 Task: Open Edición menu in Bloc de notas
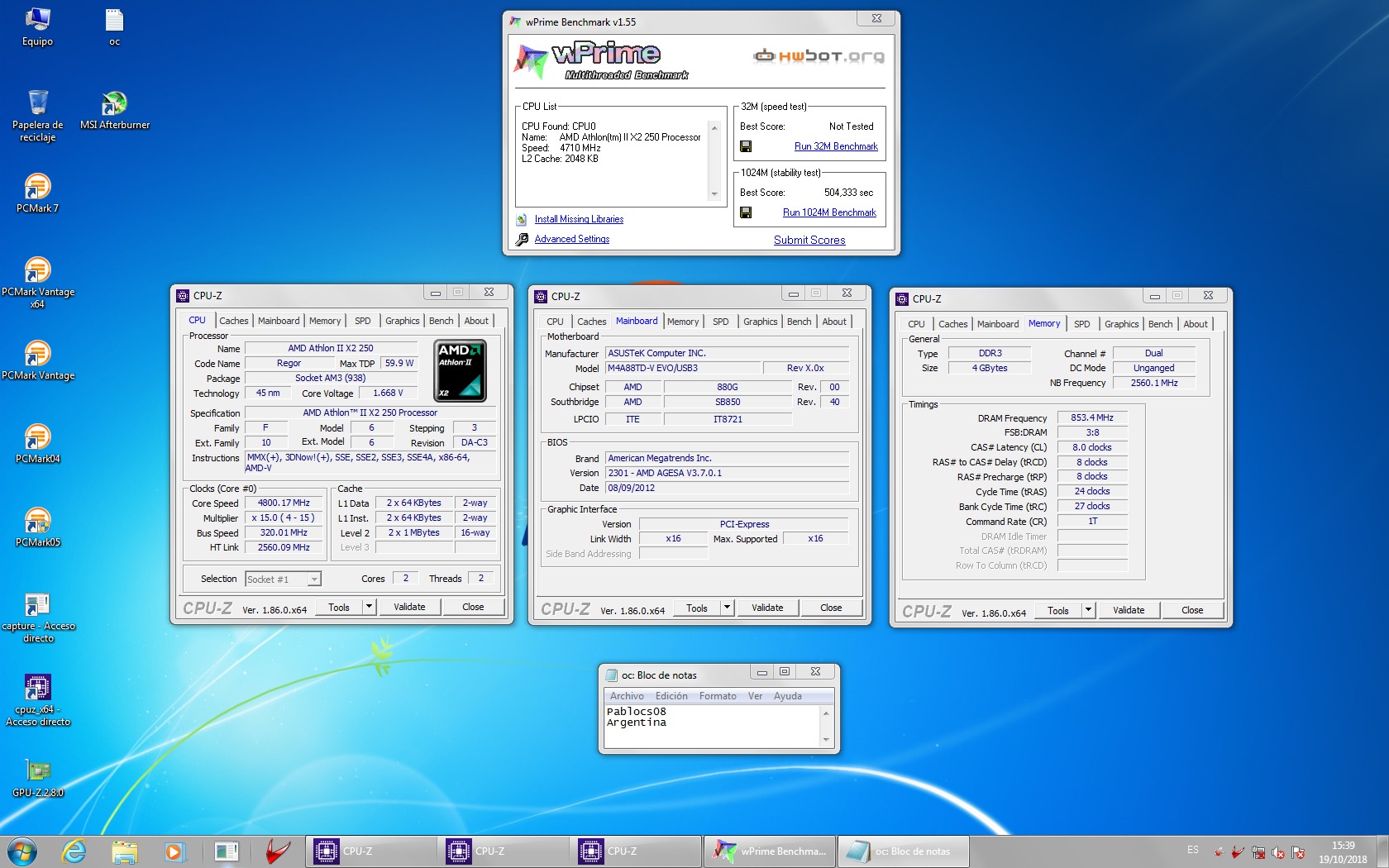coord(671,696)
